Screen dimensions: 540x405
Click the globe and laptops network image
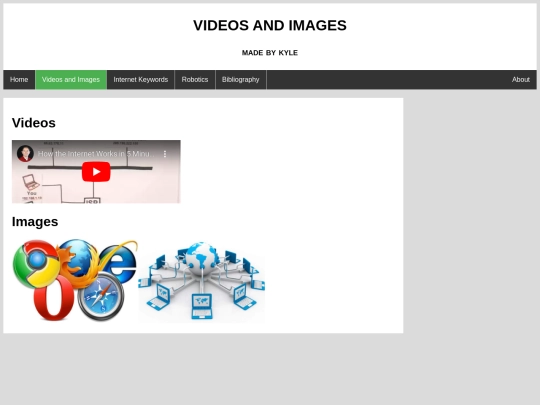tap(201, 282)
